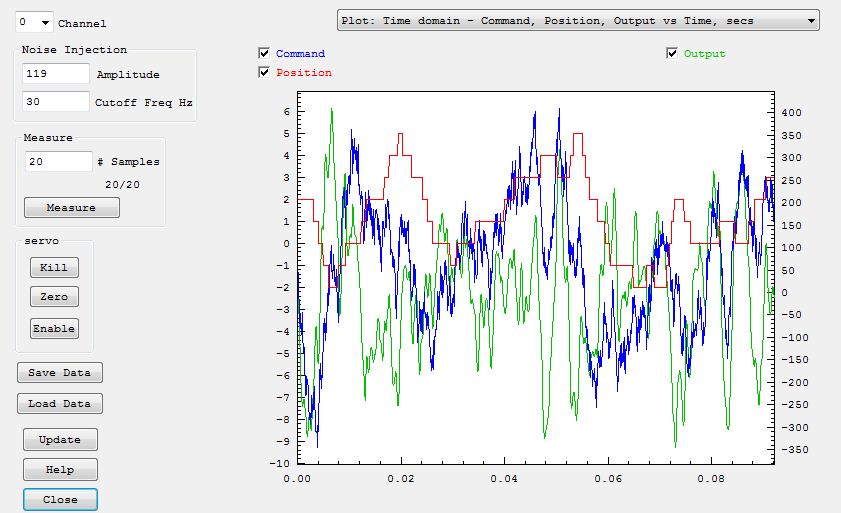
Task: Enable the servo
Action: (x=54, y=328)
